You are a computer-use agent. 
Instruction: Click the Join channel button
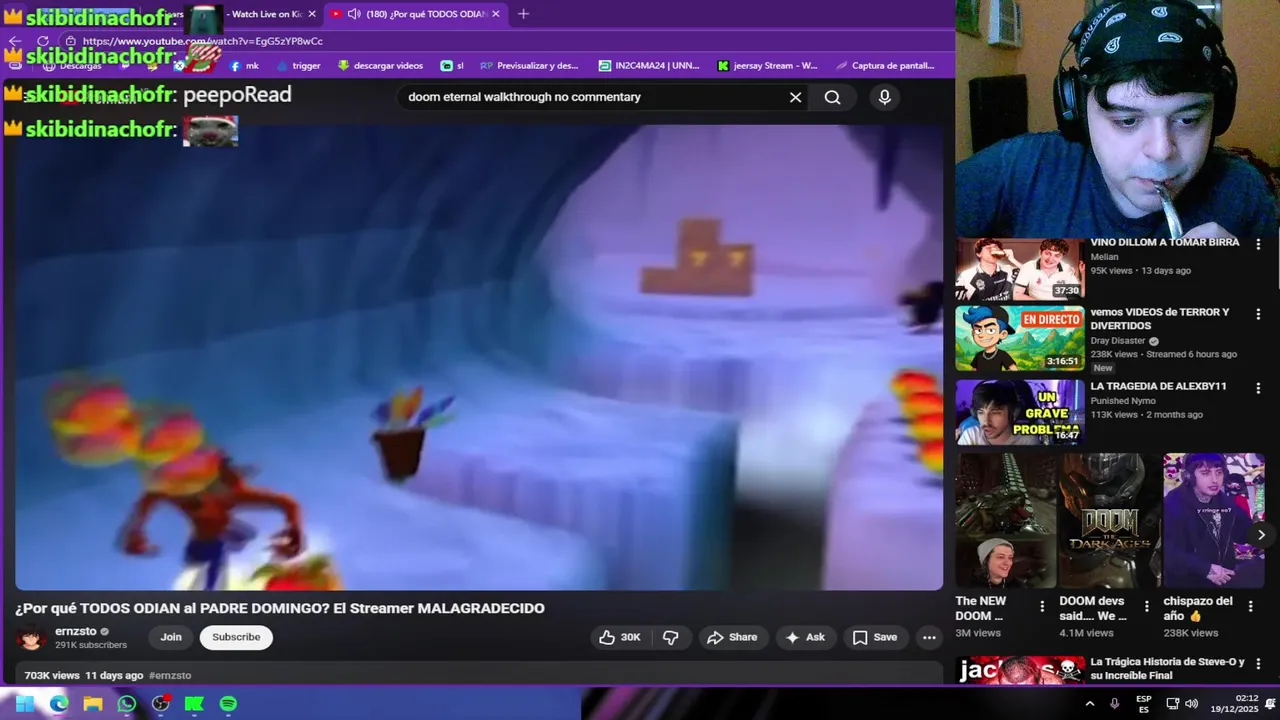click(x=171, y=637)
